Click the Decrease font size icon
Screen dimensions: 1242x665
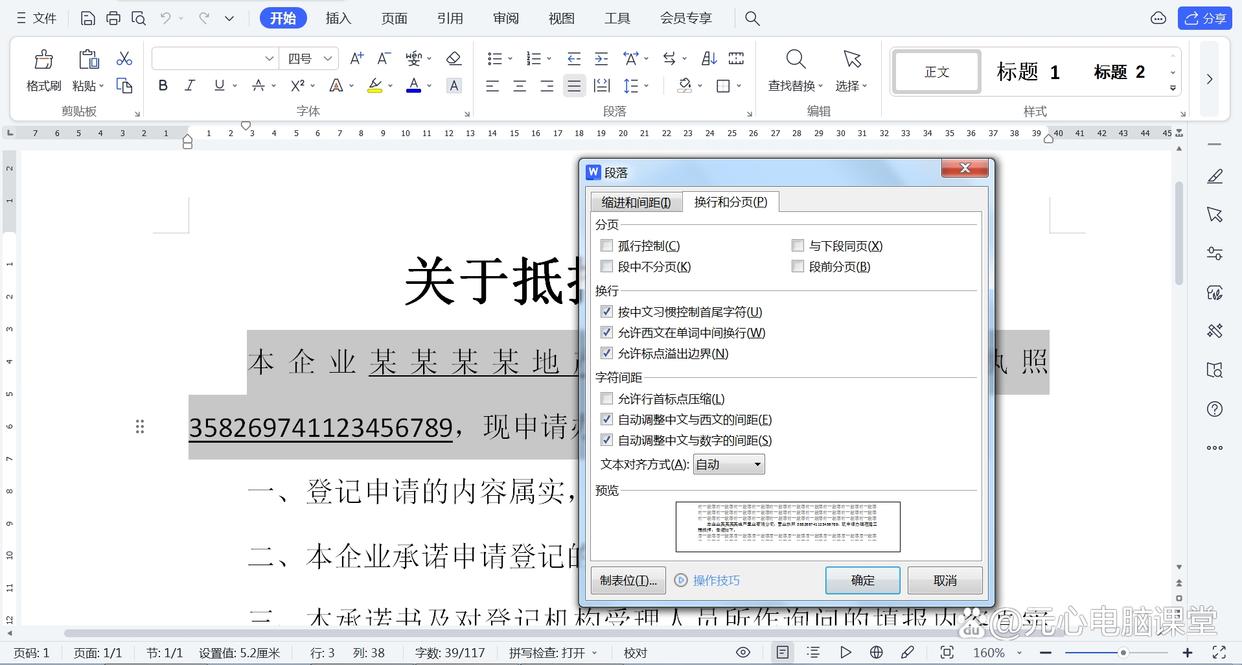(384, 59)
